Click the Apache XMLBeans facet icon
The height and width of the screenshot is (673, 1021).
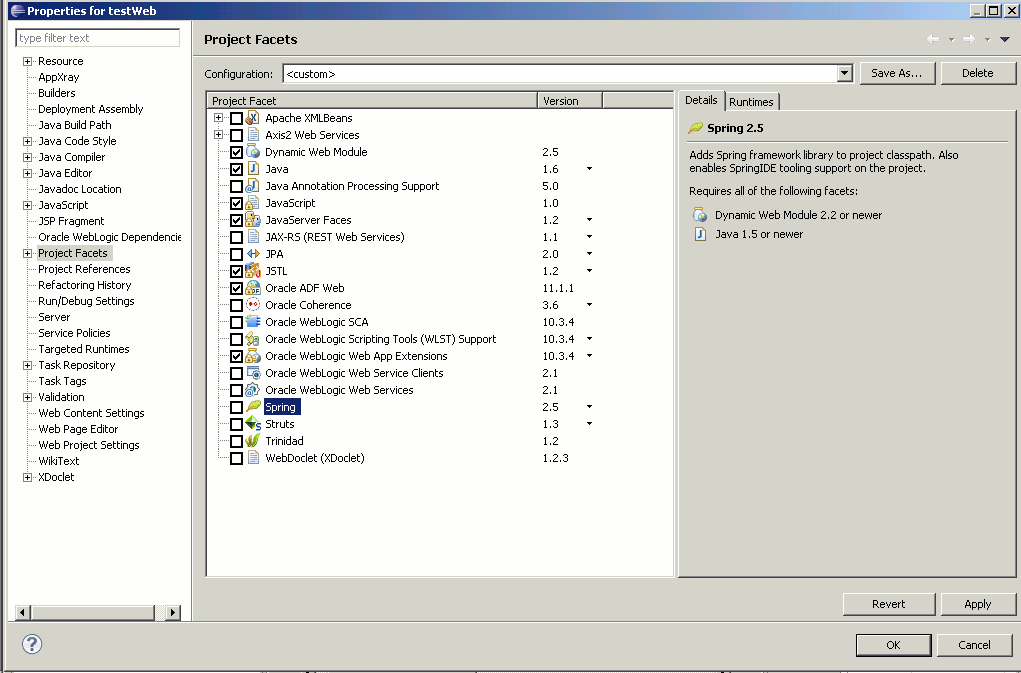click(x=253, y=118)
